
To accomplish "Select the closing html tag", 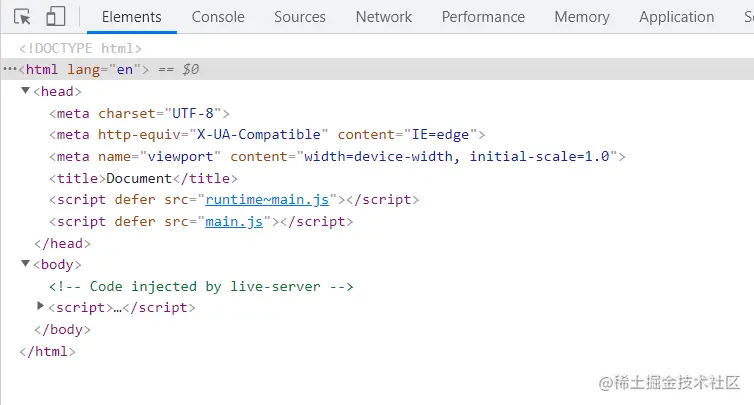I will pos(47,352).
